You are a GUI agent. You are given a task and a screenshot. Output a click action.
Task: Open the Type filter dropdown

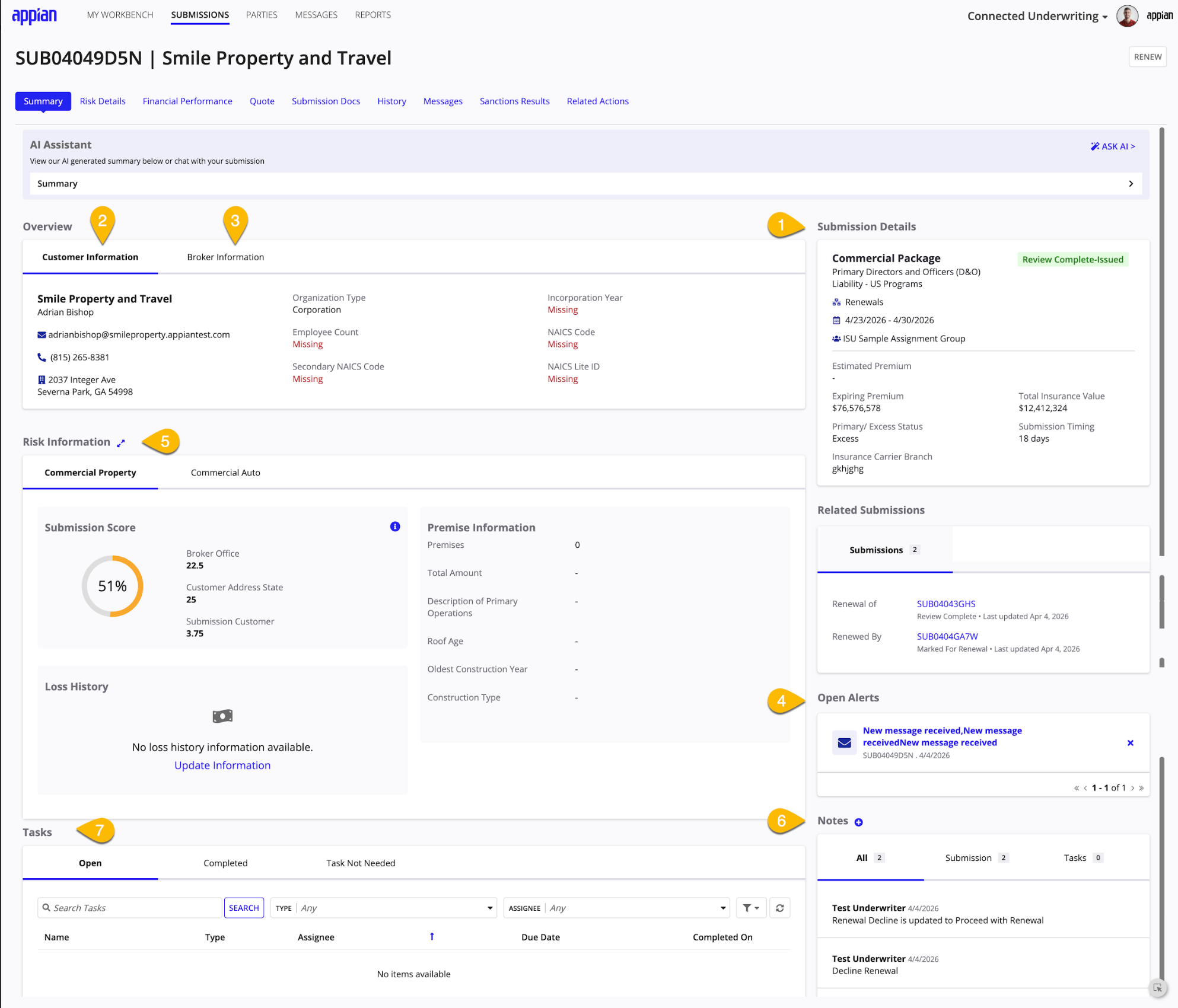[383, 908]
